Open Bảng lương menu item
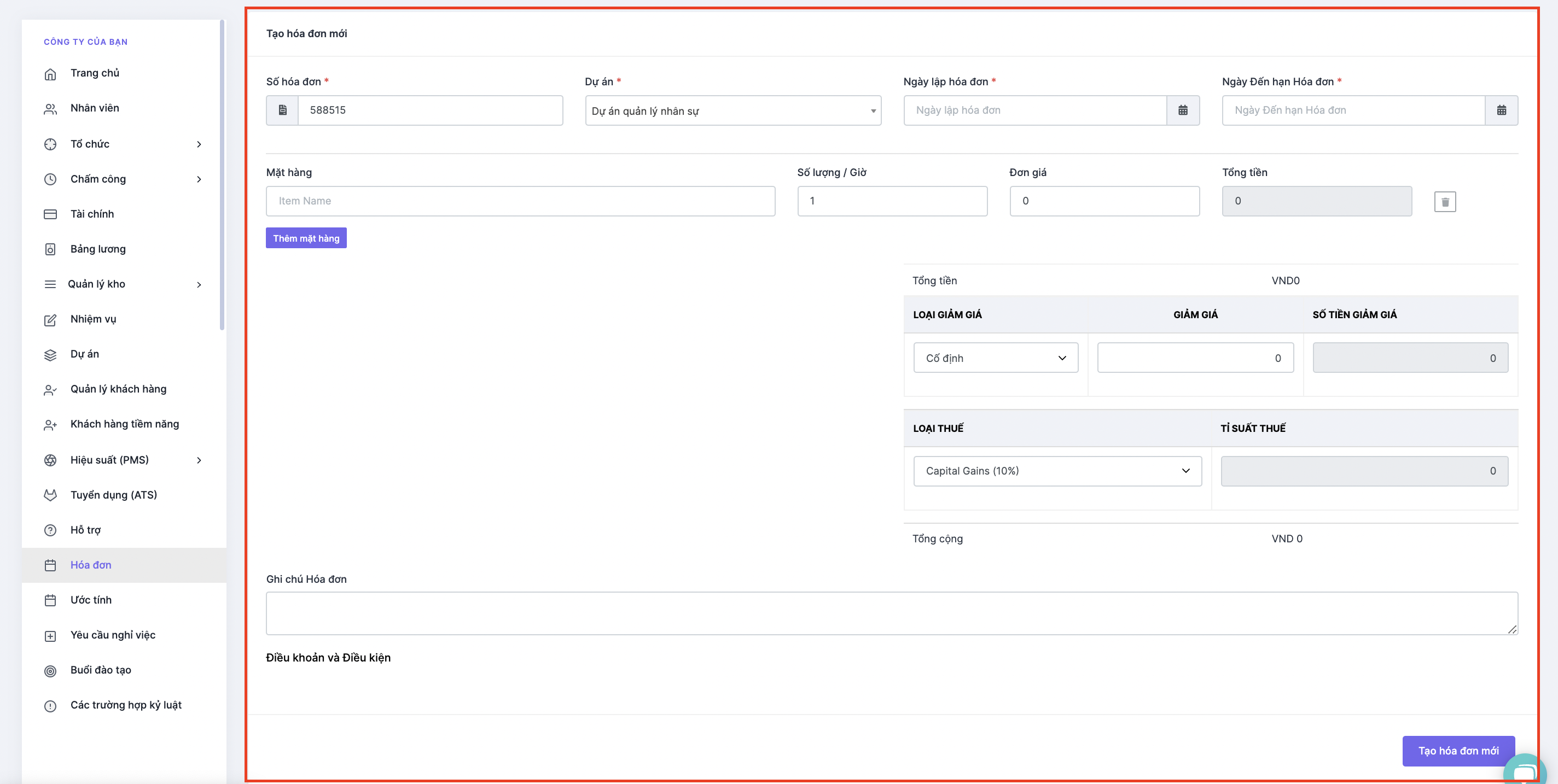Screen dimensions: 1558x784 tap(124, 249)
